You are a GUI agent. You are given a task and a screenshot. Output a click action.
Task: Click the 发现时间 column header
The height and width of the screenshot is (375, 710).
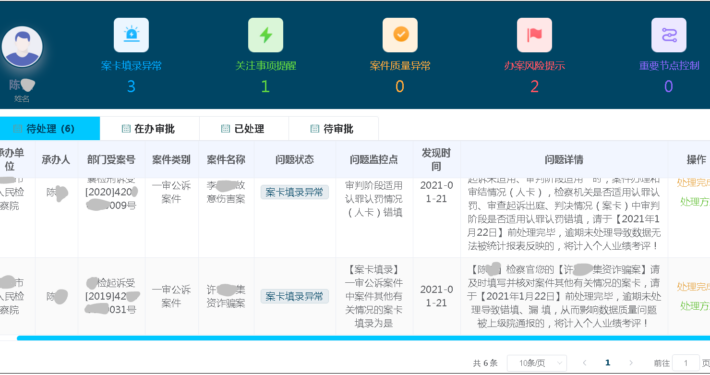[x=436, y=159]
